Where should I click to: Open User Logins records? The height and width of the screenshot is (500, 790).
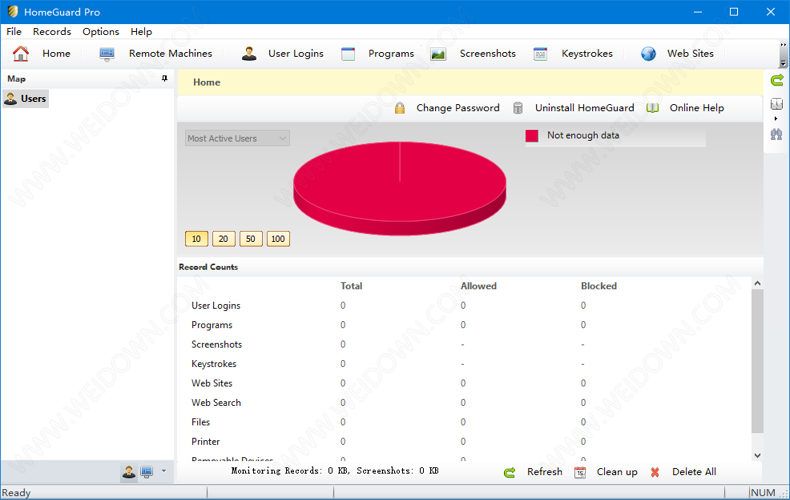click(x=249, y=54)
